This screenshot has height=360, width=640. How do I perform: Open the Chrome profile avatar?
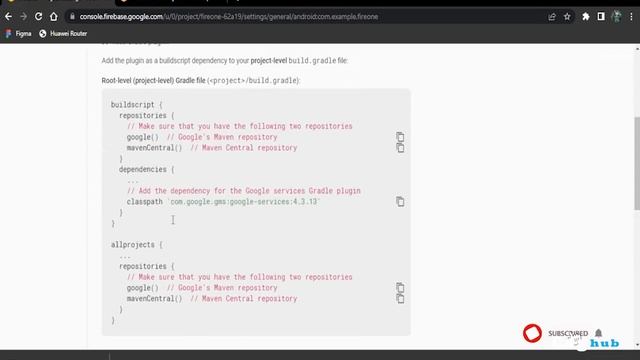(616, 17)
